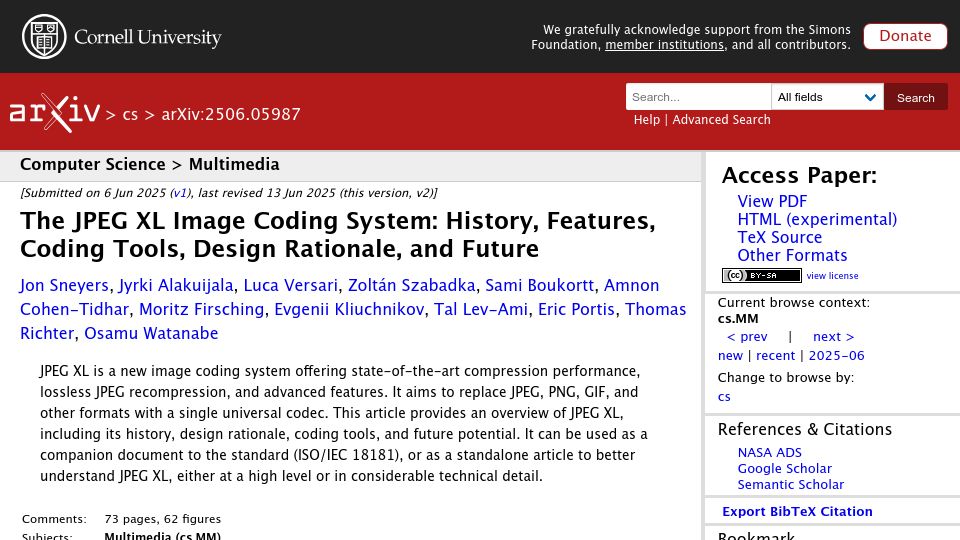The height and width of the screenshot is (540, 960).
Task: Open the recent listings link
Action: click(x=775, y=356)
